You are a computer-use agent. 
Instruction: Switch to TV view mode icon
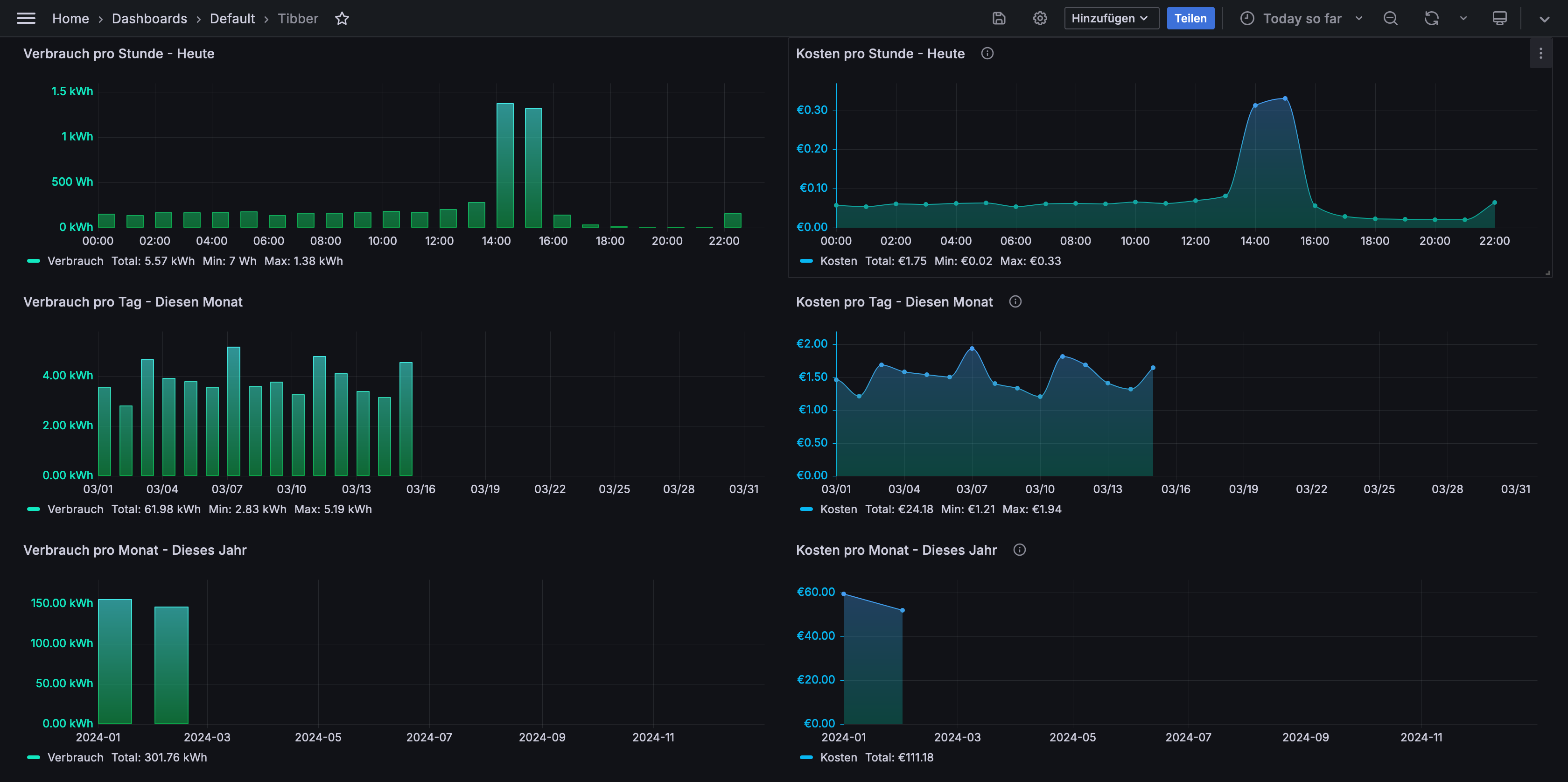click(1500, 18)
